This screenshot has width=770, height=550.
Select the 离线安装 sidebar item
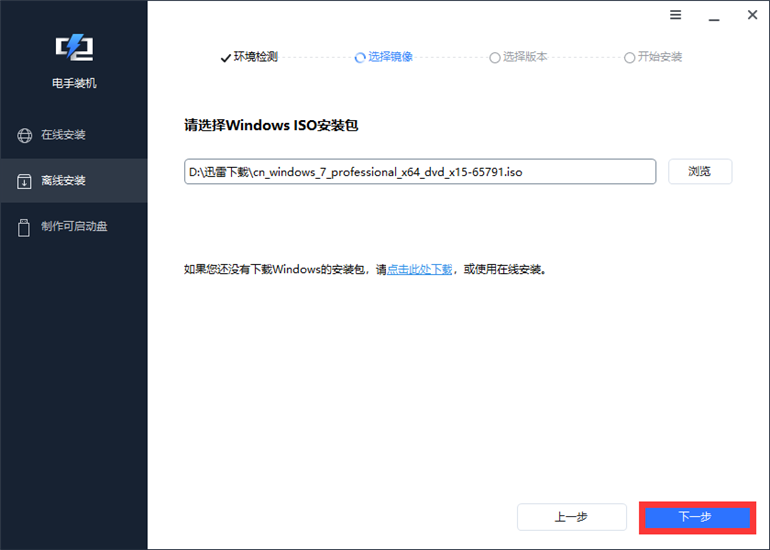point(74,181)
